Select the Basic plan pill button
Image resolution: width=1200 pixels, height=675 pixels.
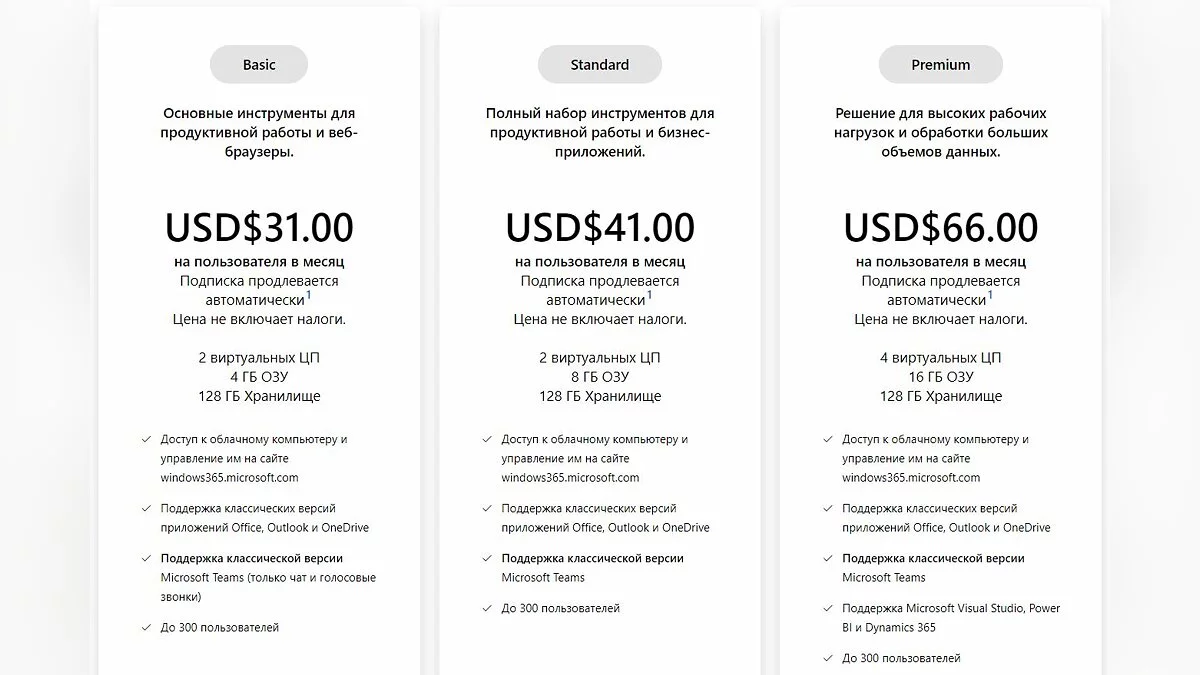click(259, 65)
